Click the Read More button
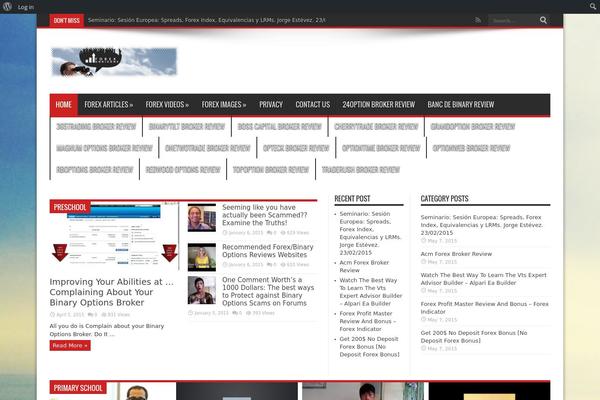This screenshot has width=600, height=400. coord(70,345)
